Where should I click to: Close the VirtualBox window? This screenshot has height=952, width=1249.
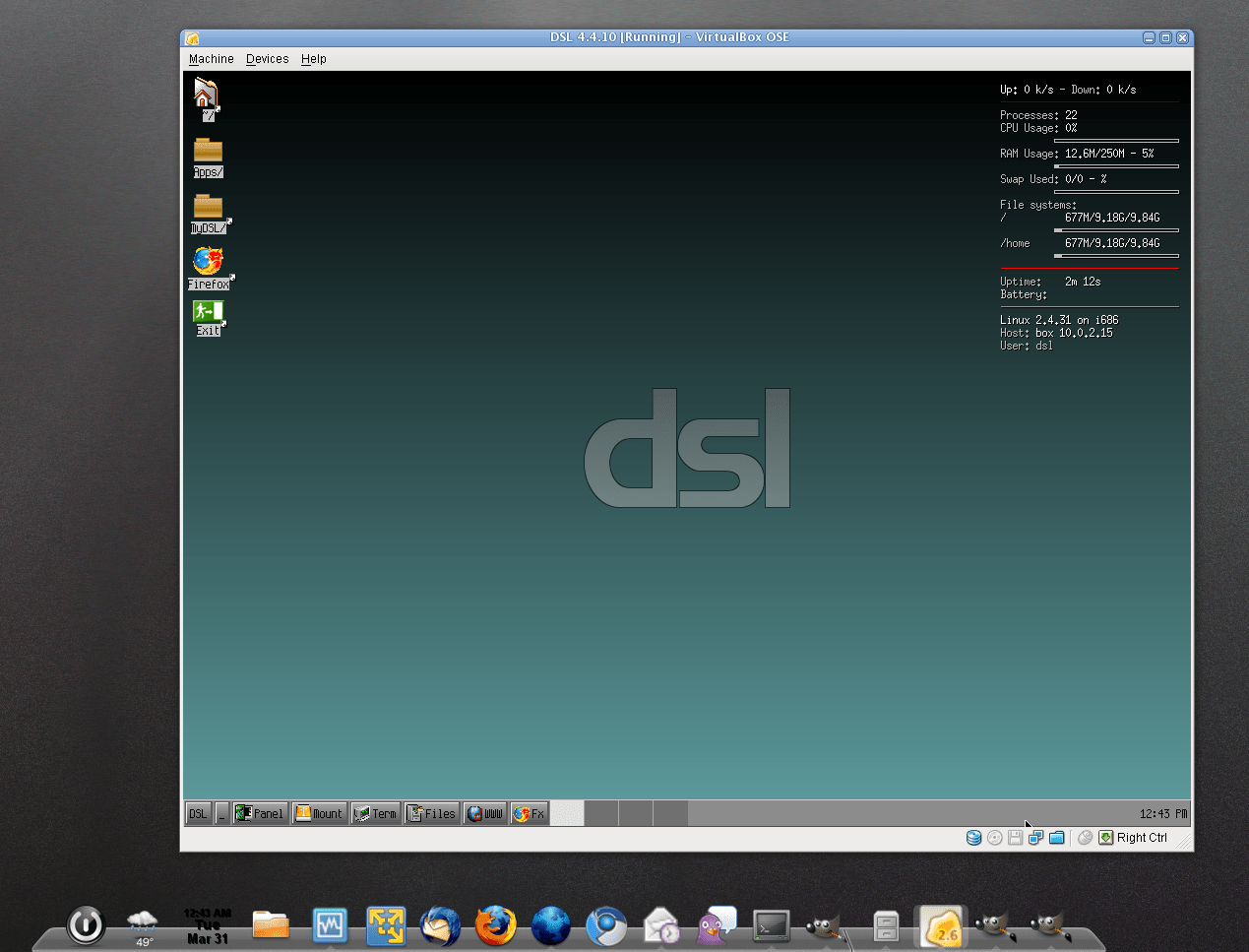tap(1182, 37)
